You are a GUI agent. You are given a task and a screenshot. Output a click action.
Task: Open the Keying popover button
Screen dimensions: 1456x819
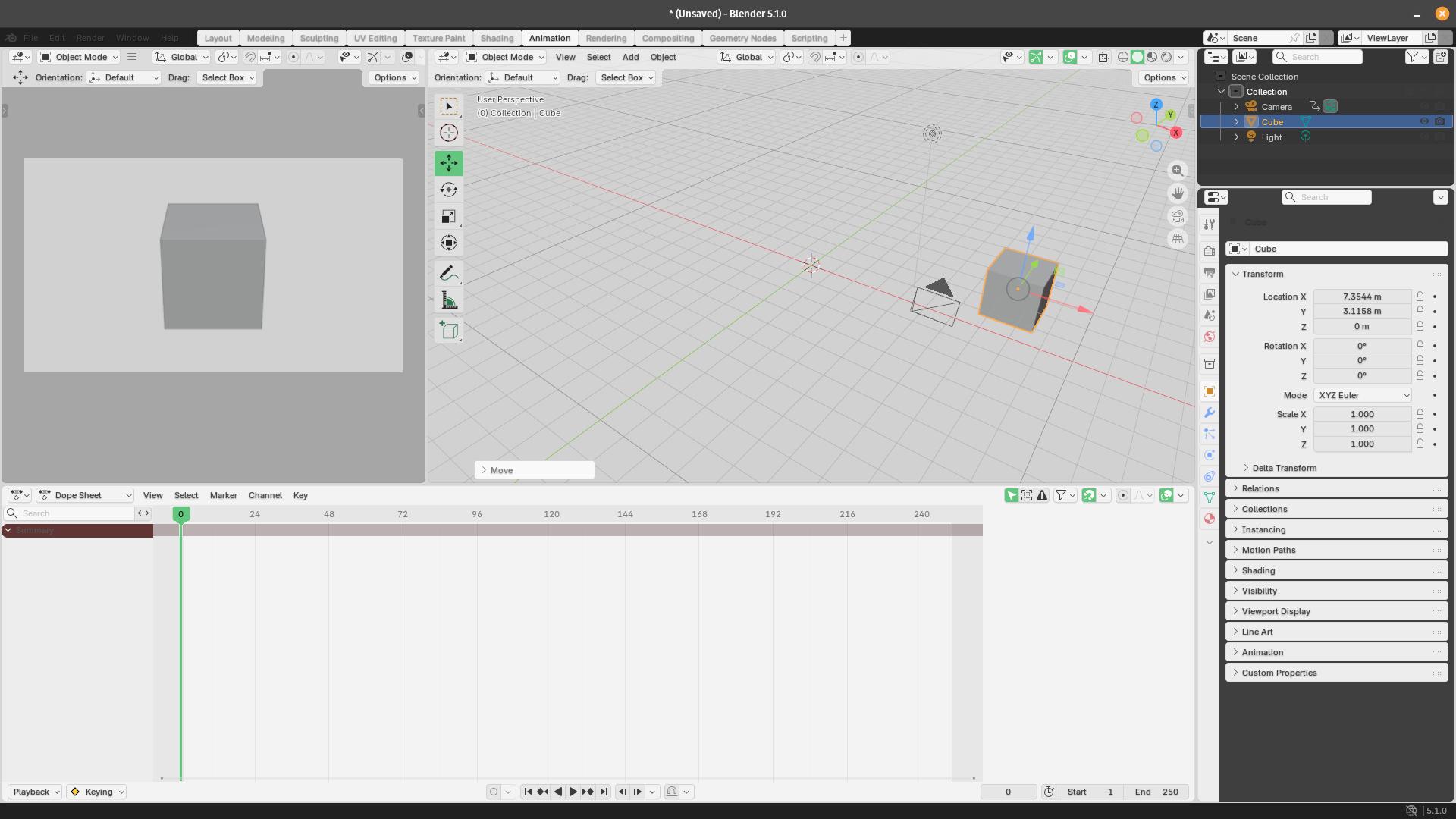(97, 792)
